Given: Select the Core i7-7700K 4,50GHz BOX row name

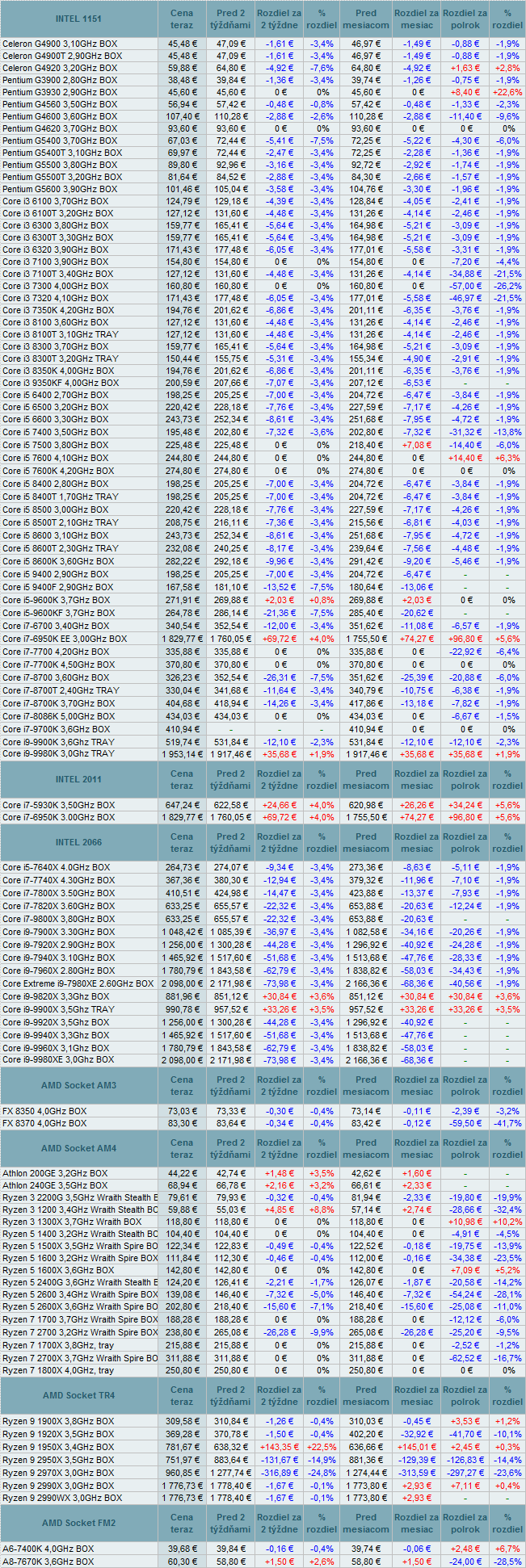Looking at the screenshot, I should click(58, 665).
